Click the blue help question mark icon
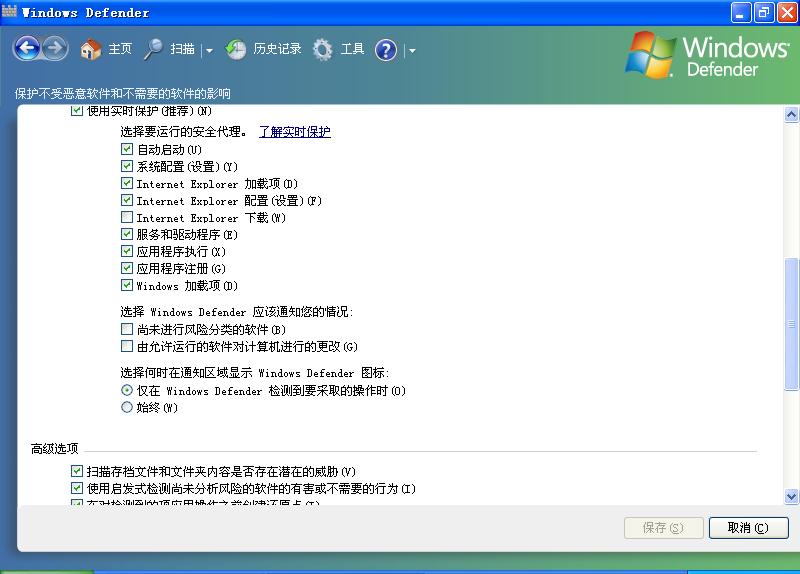 [386, 50]
